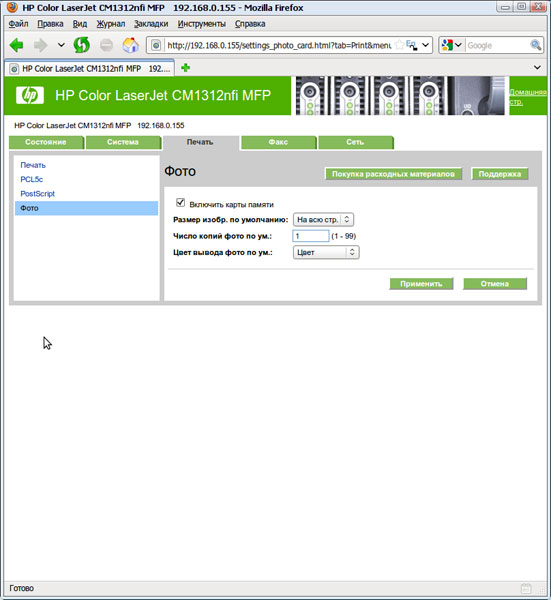Open the Размер изобр. по умолчанию dropdown
Viewport: 551px width, 600px height.
point(323,220)
